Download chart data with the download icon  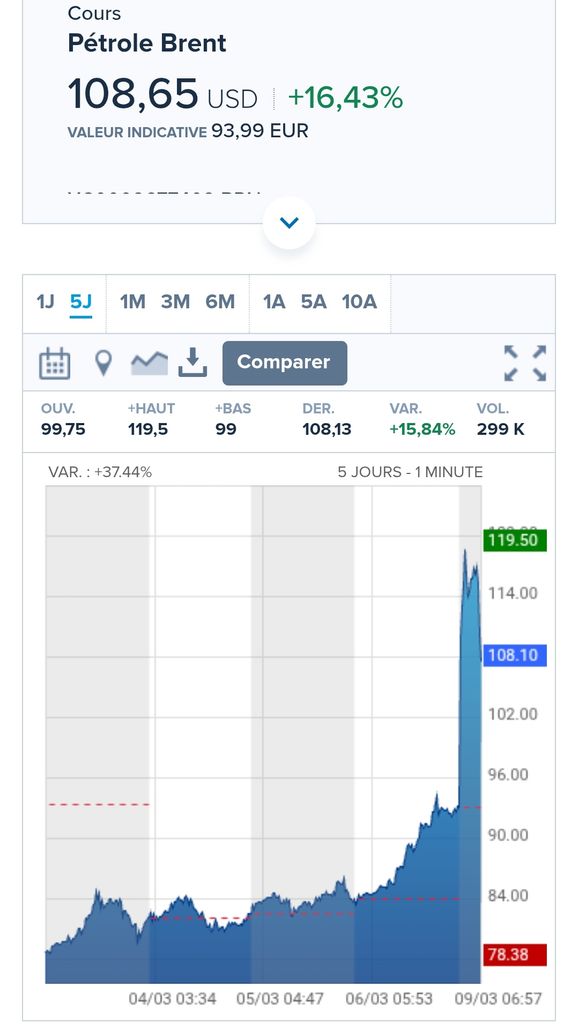[x=193, y=362]
